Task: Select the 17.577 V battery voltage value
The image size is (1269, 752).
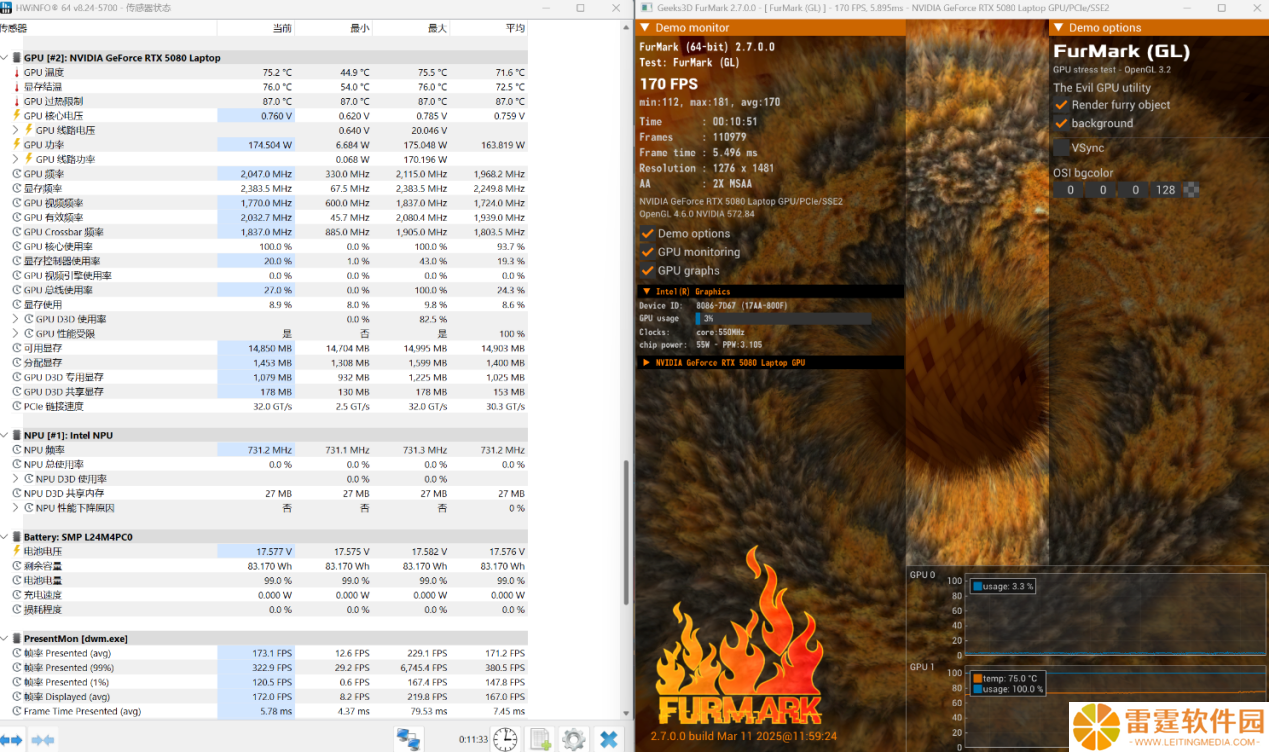Action: [275, 551]
